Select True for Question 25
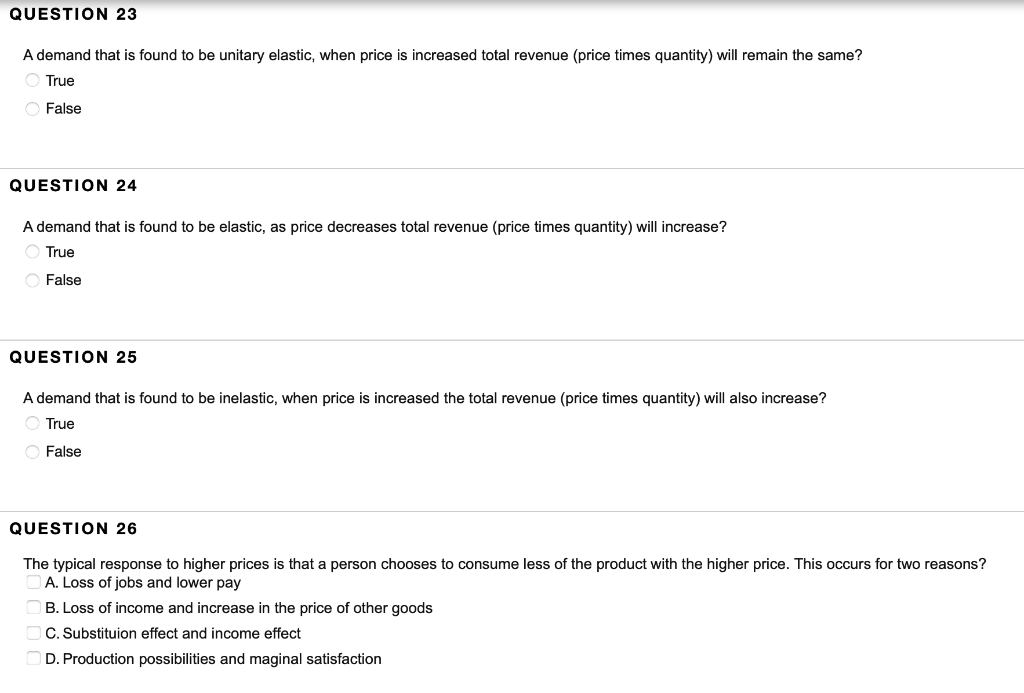Viewport: 1024px width, 693px height. tap(32, 423)
